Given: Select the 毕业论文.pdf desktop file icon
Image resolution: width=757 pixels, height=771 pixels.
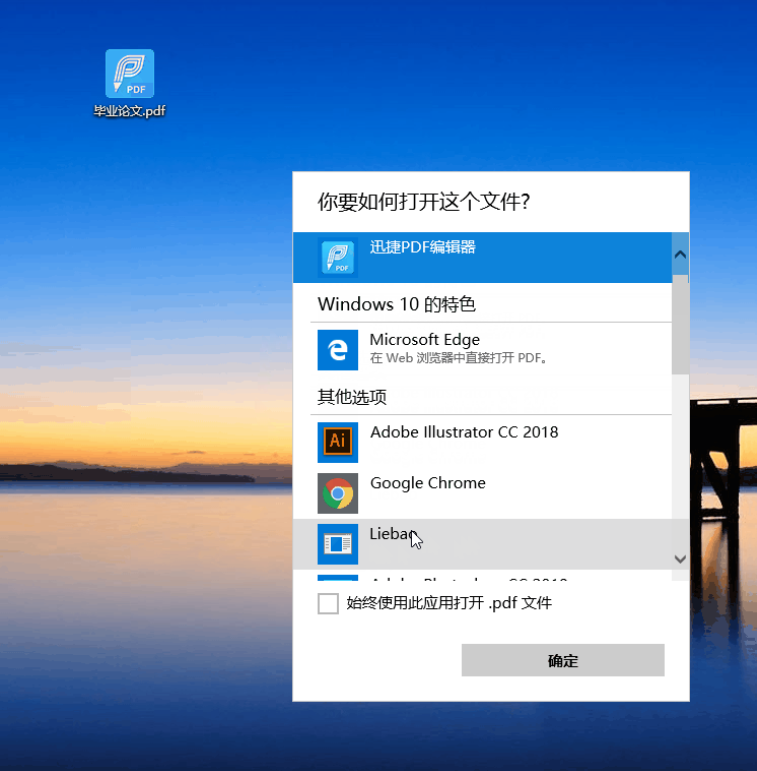Looking at the screenshot, I should coord(130,73).
